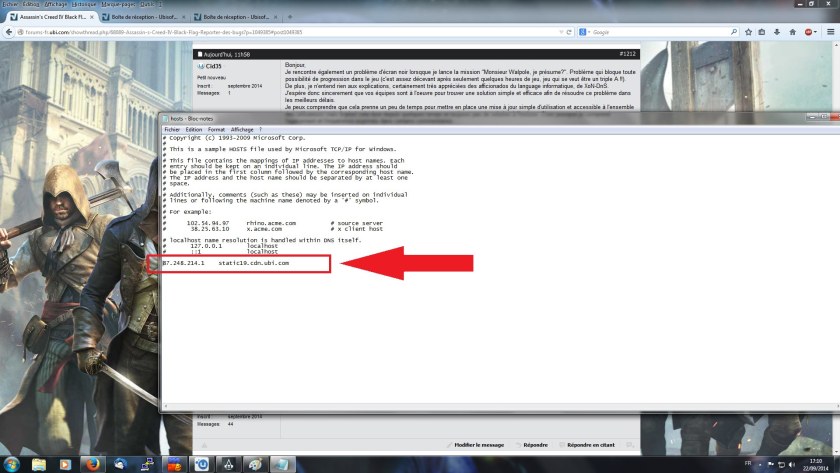
Task: Open Notepad help question mark menu
Action: coord(260,130)
